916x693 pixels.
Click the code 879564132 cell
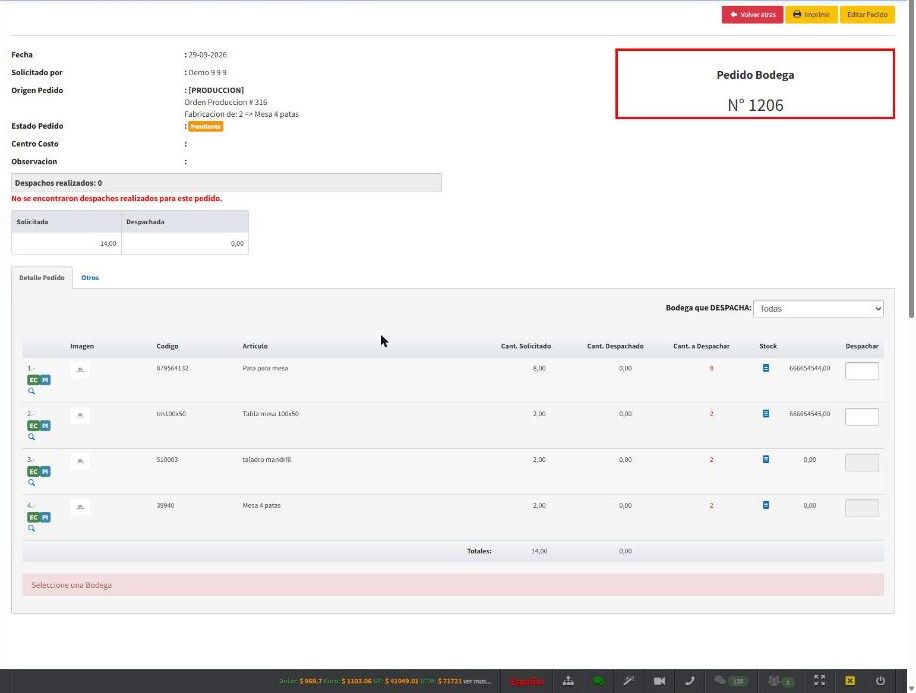(x=172, y=368)
